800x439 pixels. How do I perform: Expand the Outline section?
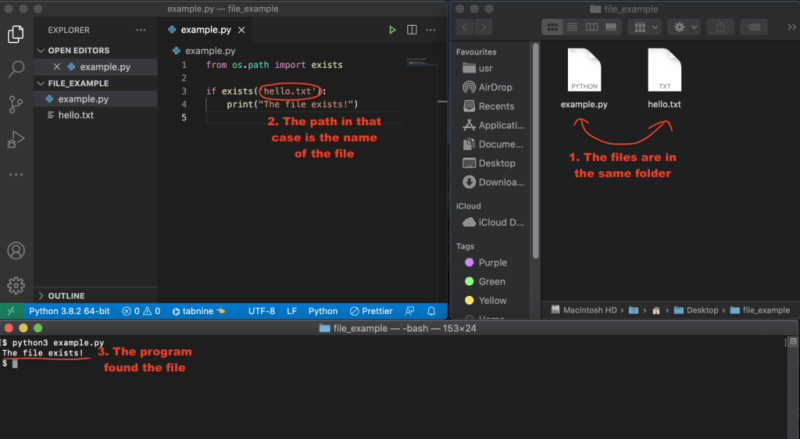click(x=96, y=296)
